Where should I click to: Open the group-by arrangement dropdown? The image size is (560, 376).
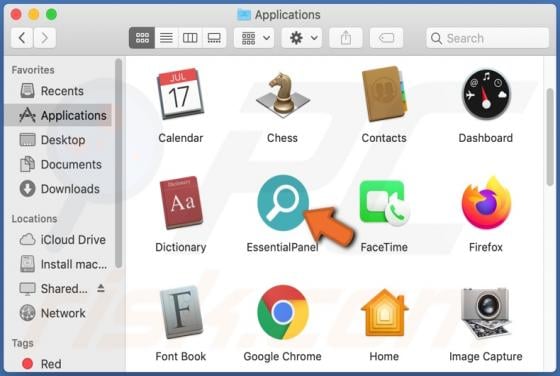254,37
